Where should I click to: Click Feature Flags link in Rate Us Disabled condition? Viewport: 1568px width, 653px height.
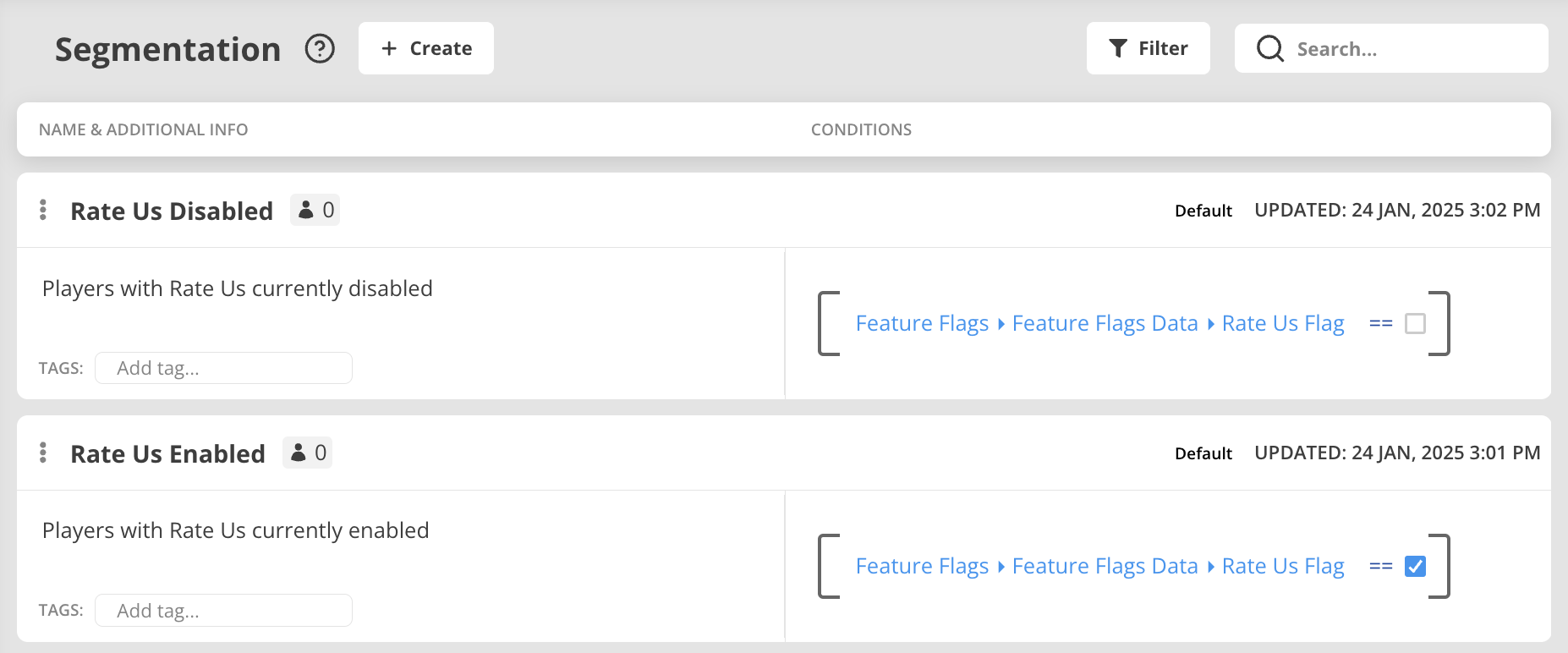922,323
